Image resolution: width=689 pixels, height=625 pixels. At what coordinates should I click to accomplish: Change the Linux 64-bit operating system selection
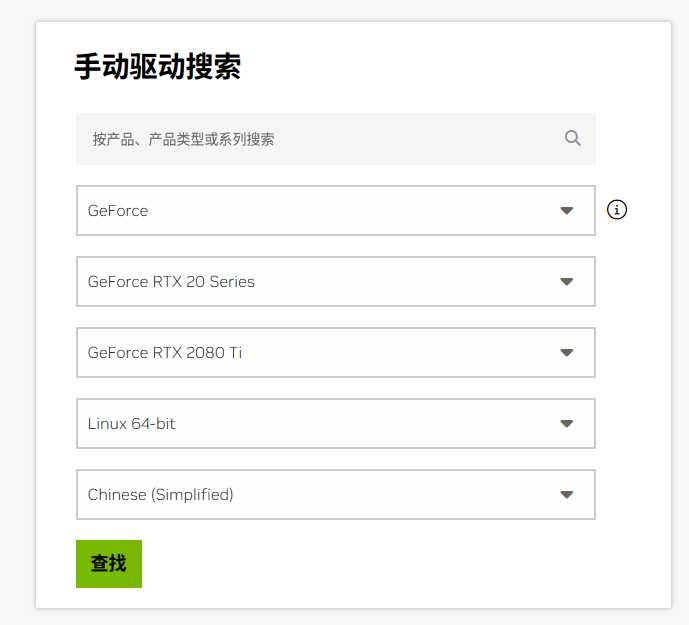(336, 424)
